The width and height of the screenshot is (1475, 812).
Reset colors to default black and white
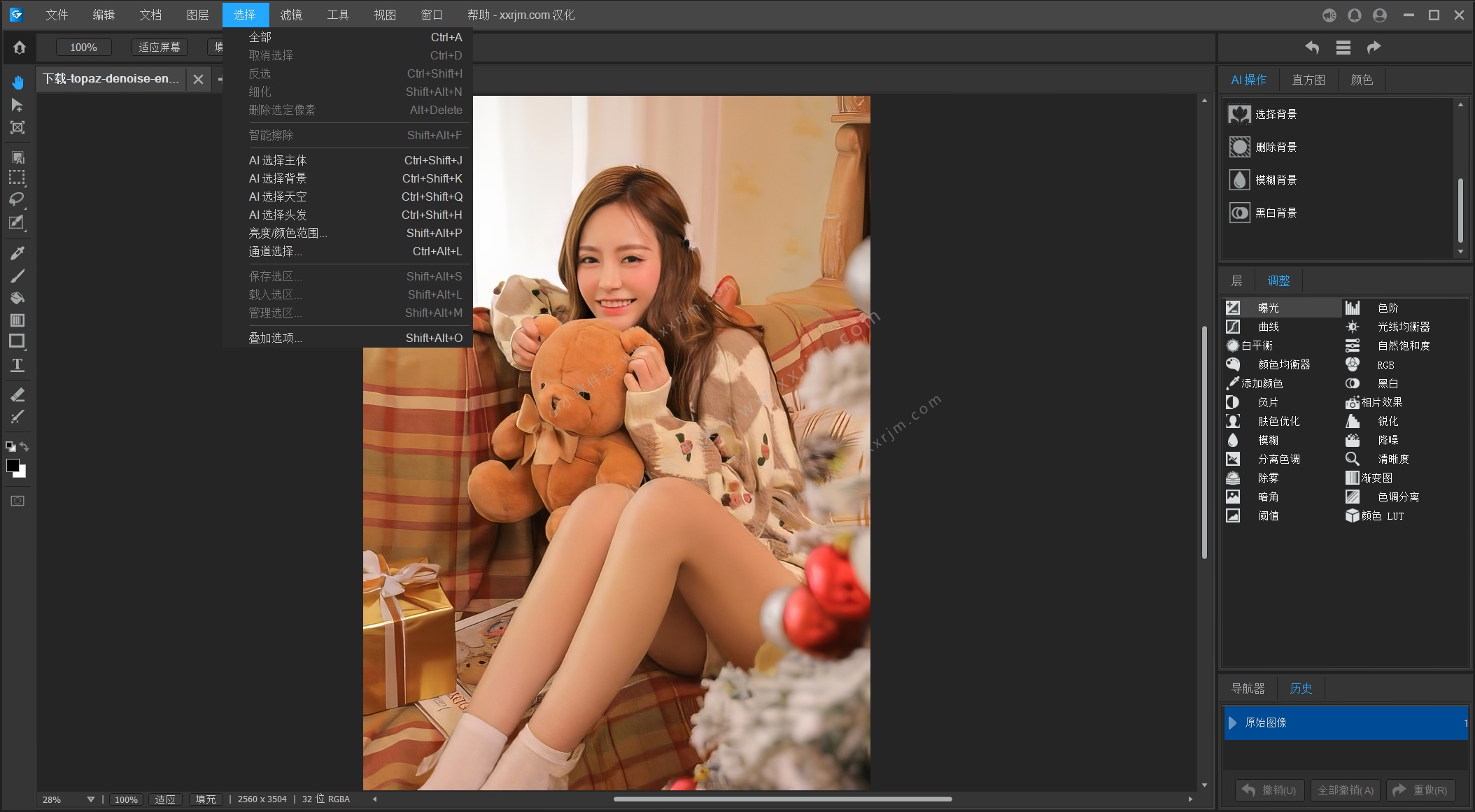10,446
